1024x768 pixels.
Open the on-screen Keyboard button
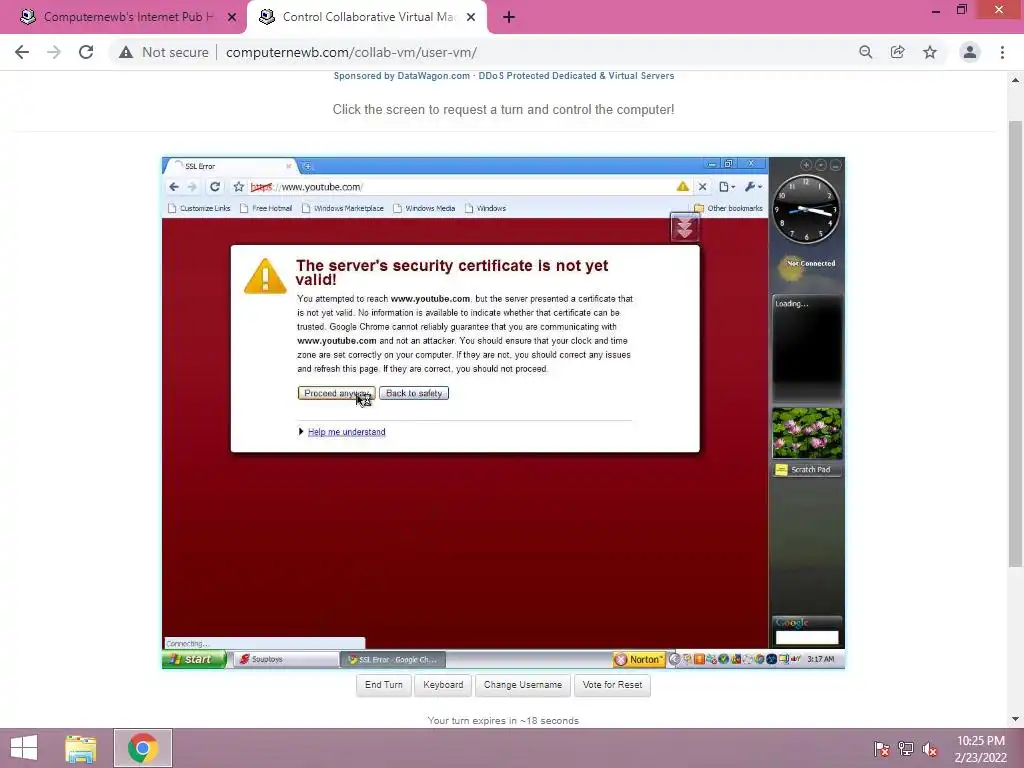tap(443, 685)
